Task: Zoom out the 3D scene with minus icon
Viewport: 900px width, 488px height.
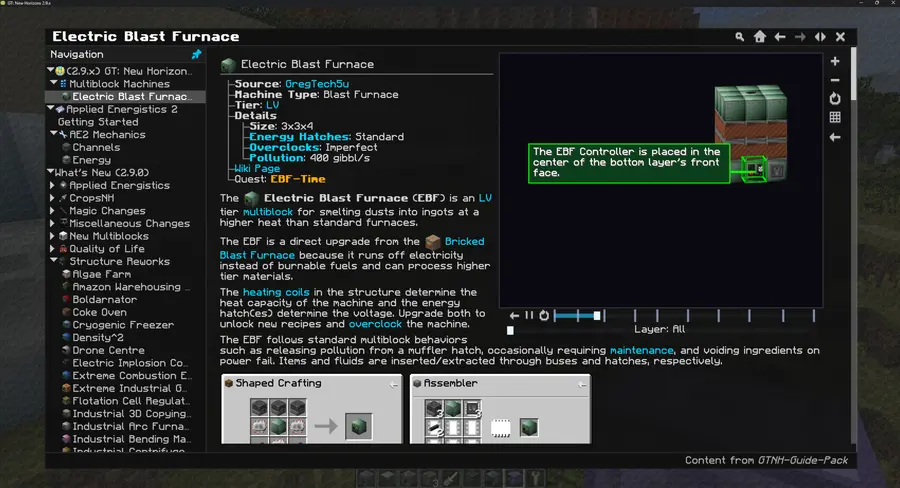Action: 835,80
